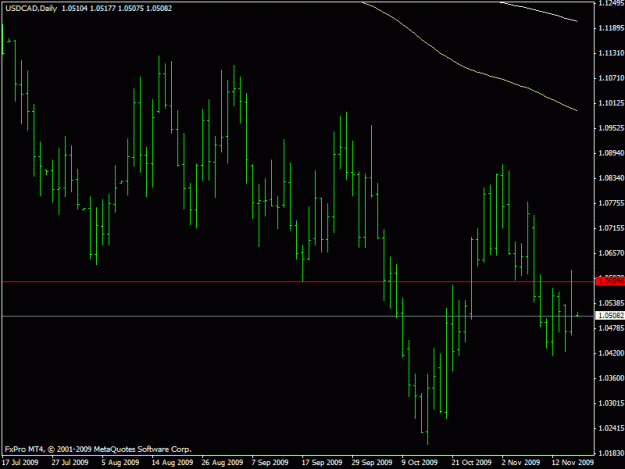This screenshot has height=469, width=625.
Task: Click the 1.08340 price axis label
Action: [x=611, y=178]
